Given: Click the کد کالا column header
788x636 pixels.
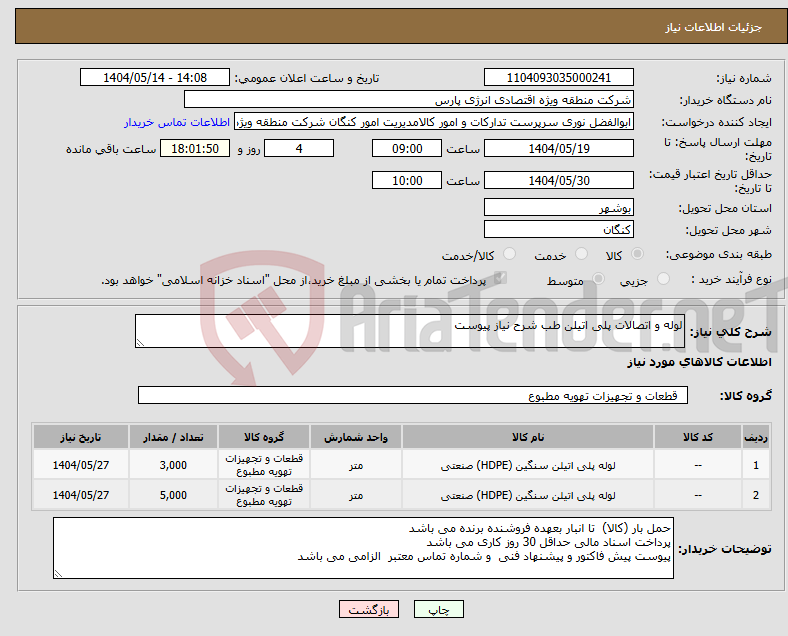Looking at the screenshot, I should point(698,437).
